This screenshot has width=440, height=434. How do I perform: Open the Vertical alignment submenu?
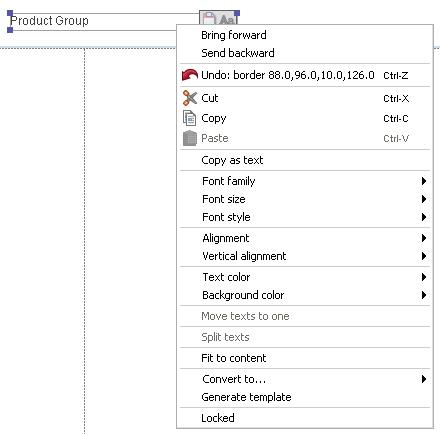tap(305, 256)
